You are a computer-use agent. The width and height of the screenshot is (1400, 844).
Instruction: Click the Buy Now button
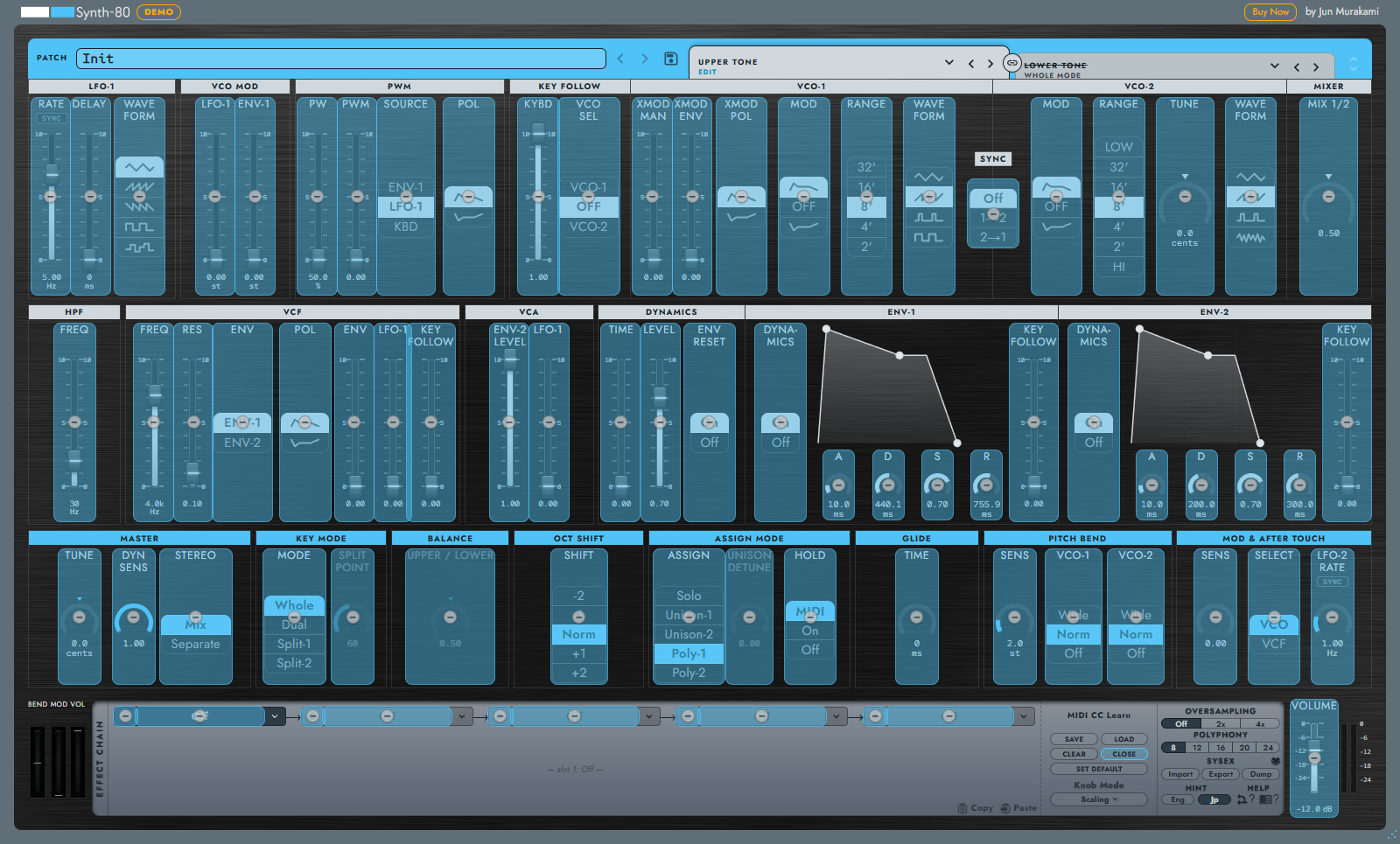tap(1270, 12)
